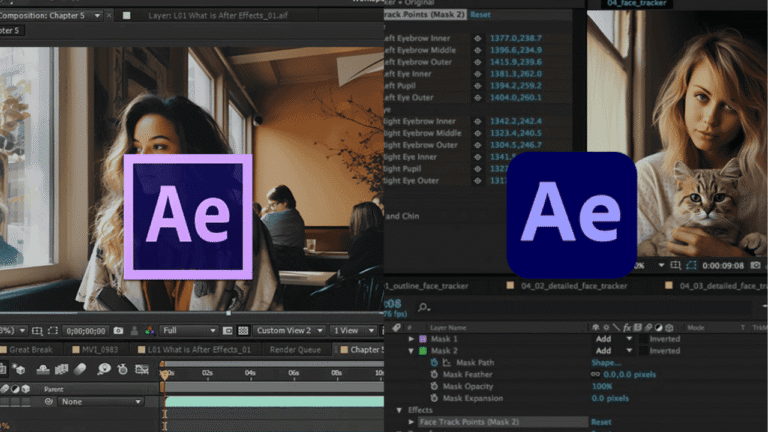Click the orange current time indicator at 00s
This screenshot has width=768, height=432.
point(165,374)
